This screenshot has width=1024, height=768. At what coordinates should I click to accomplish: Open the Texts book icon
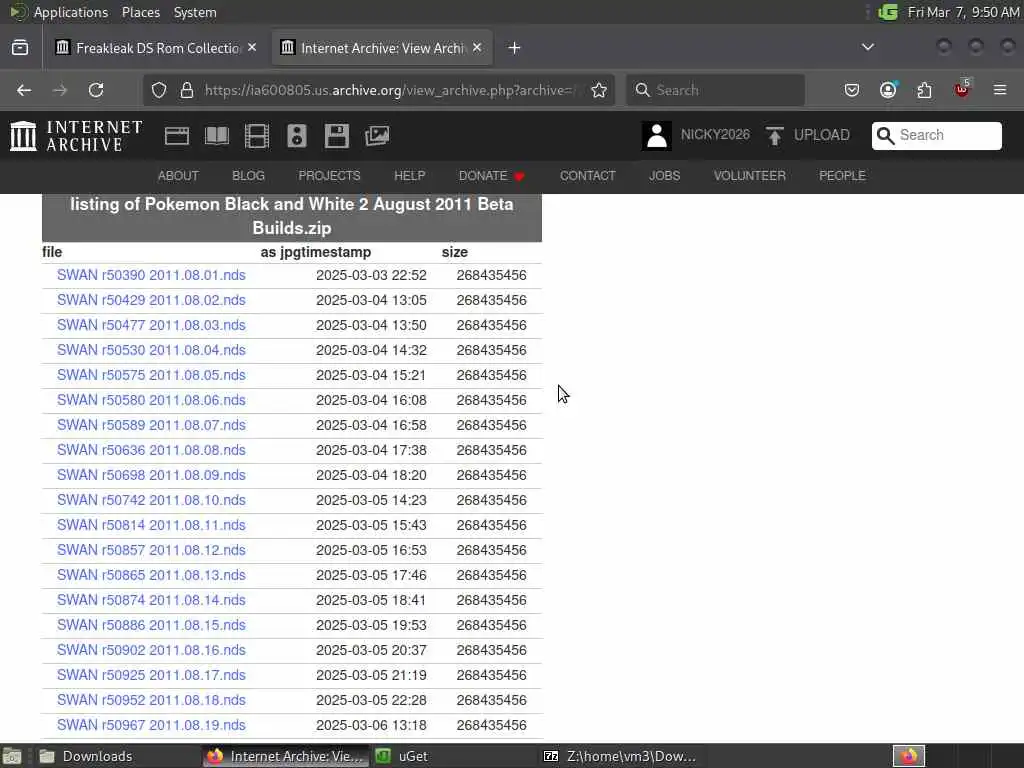[x=217, y=136]
